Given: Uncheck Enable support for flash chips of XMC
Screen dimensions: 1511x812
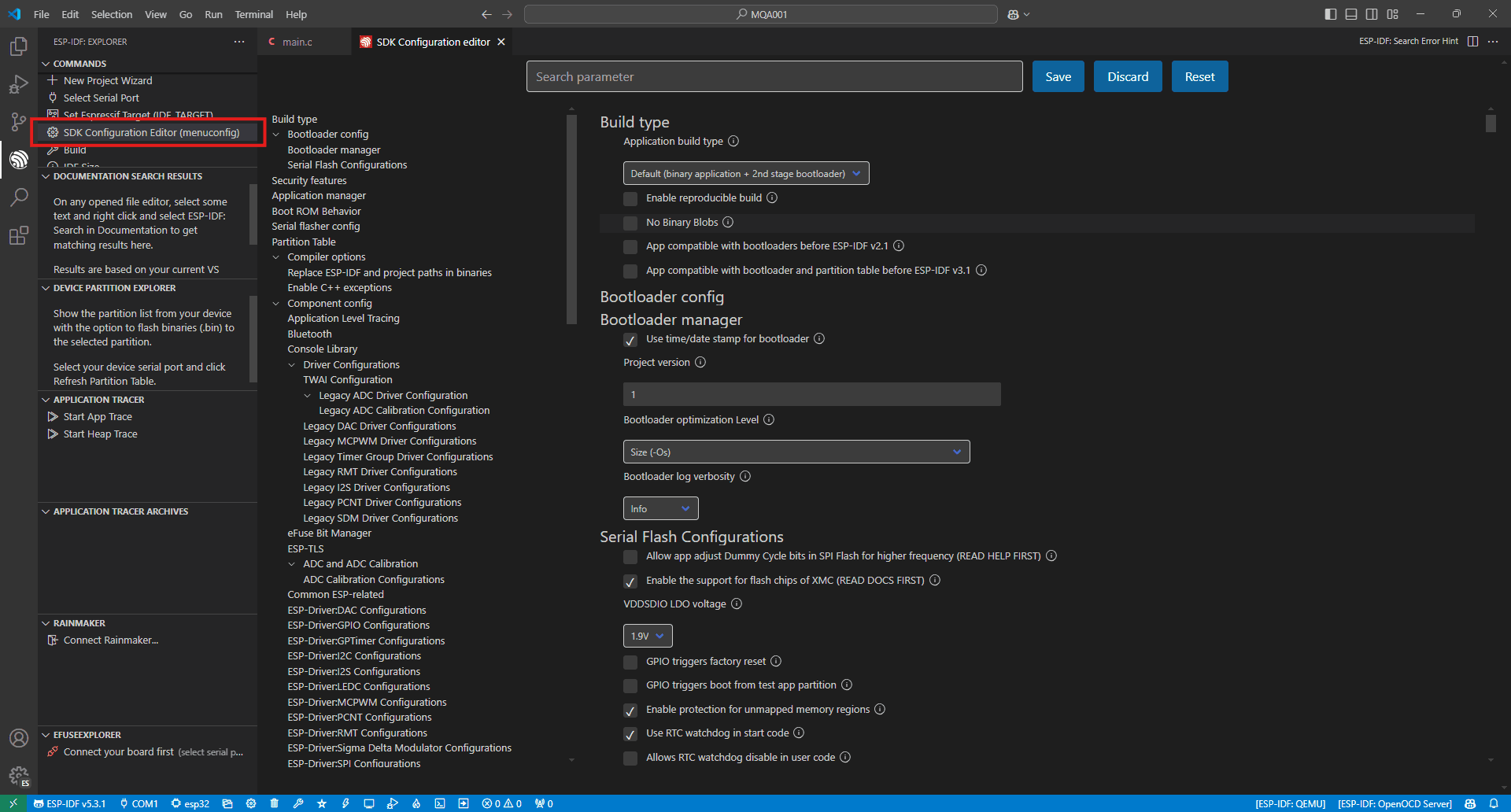Looking at the screenshot, I should [x=630, y=581].
